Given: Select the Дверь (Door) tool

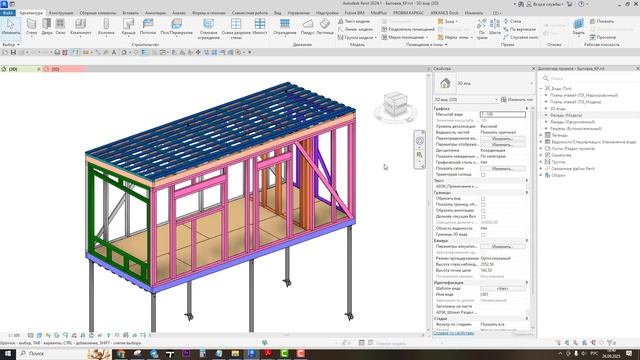Looking at the screenshot, I should click(x=47, y=27).
